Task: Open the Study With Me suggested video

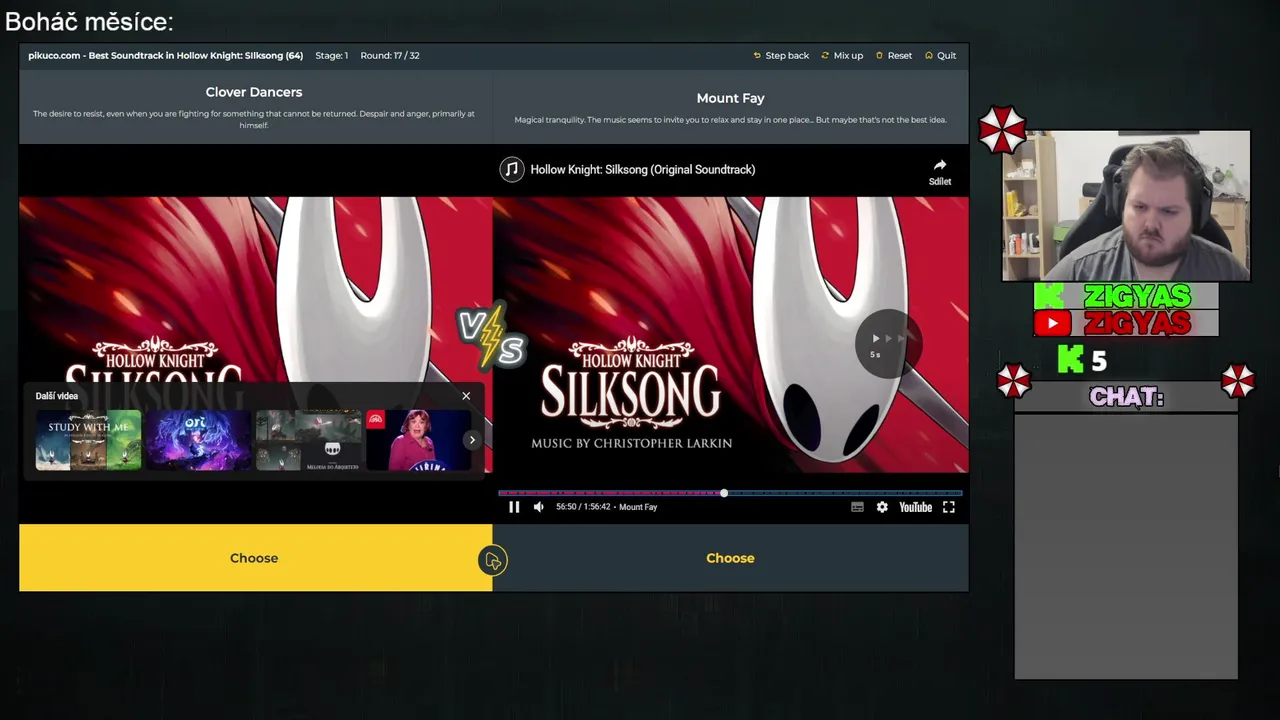Action: coord(88,440)
